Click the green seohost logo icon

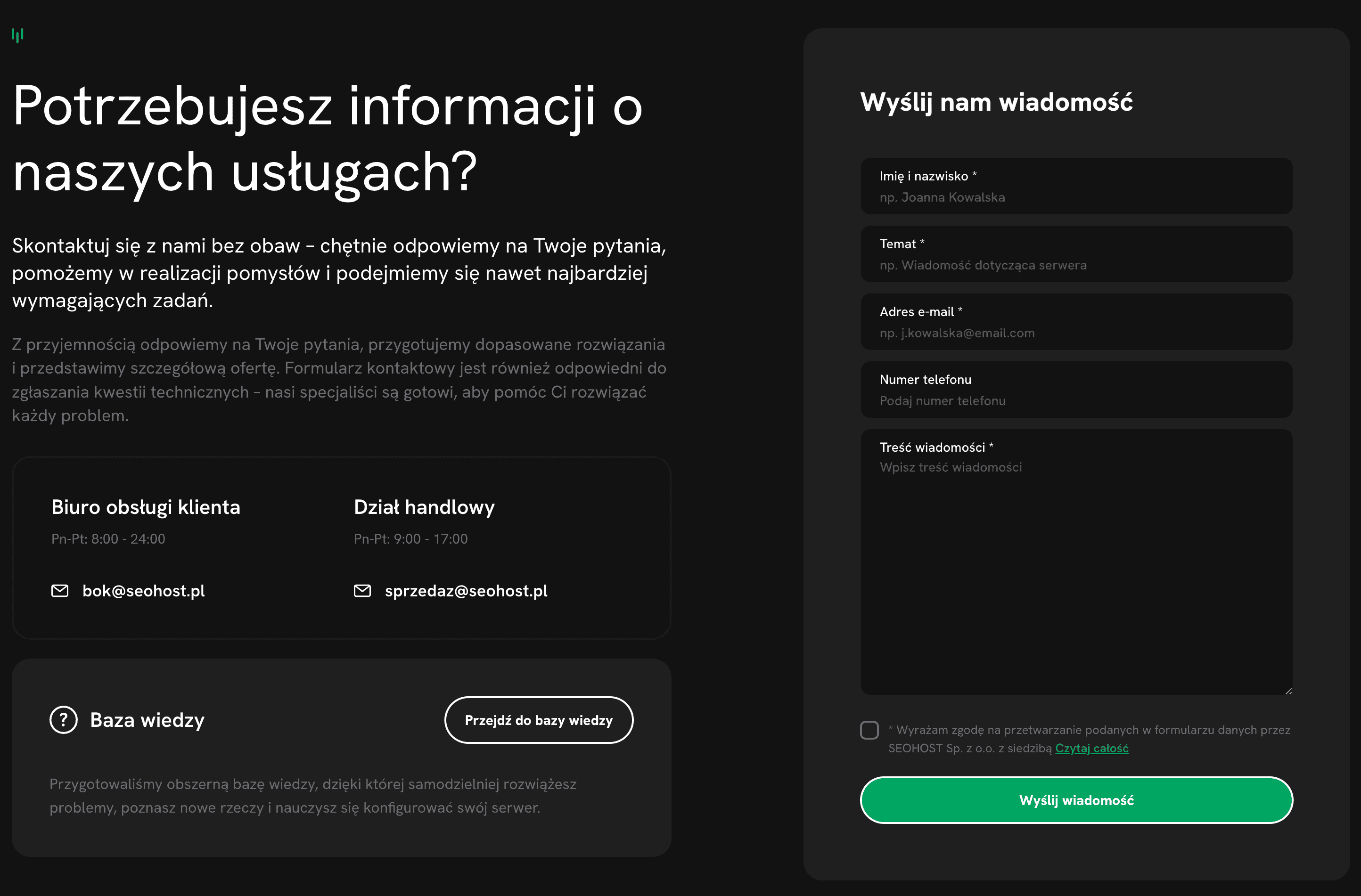coord(18,35)
